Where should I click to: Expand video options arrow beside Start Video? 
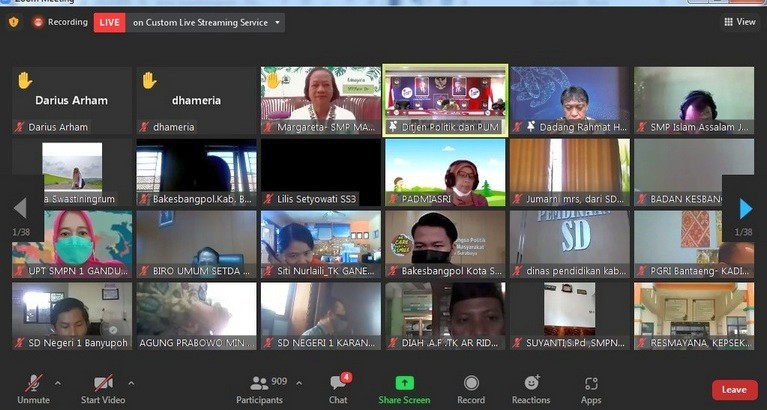[x=131, y=383]
